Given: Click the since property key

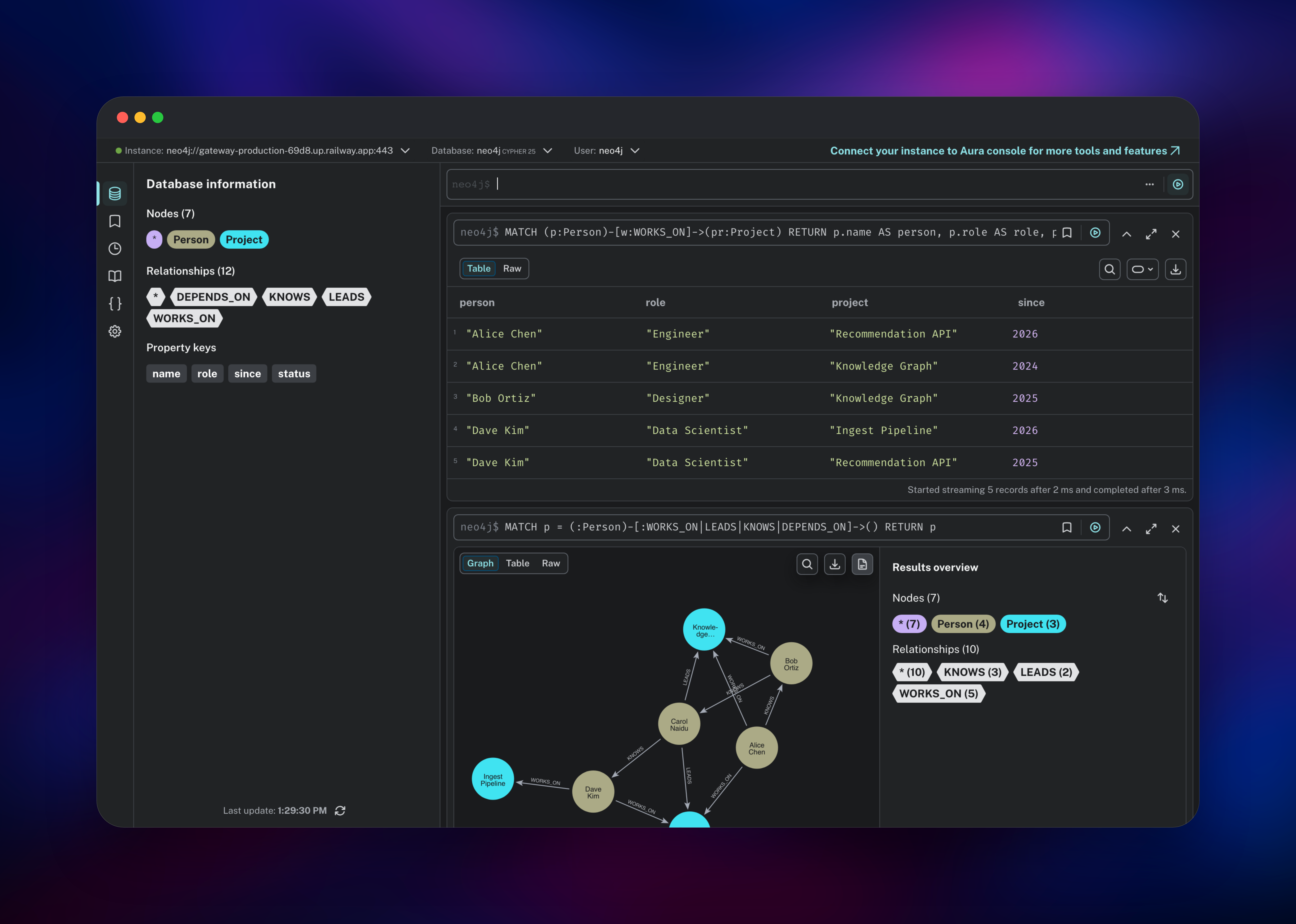Looking at the screenshot, I should (x=248, y=374).
